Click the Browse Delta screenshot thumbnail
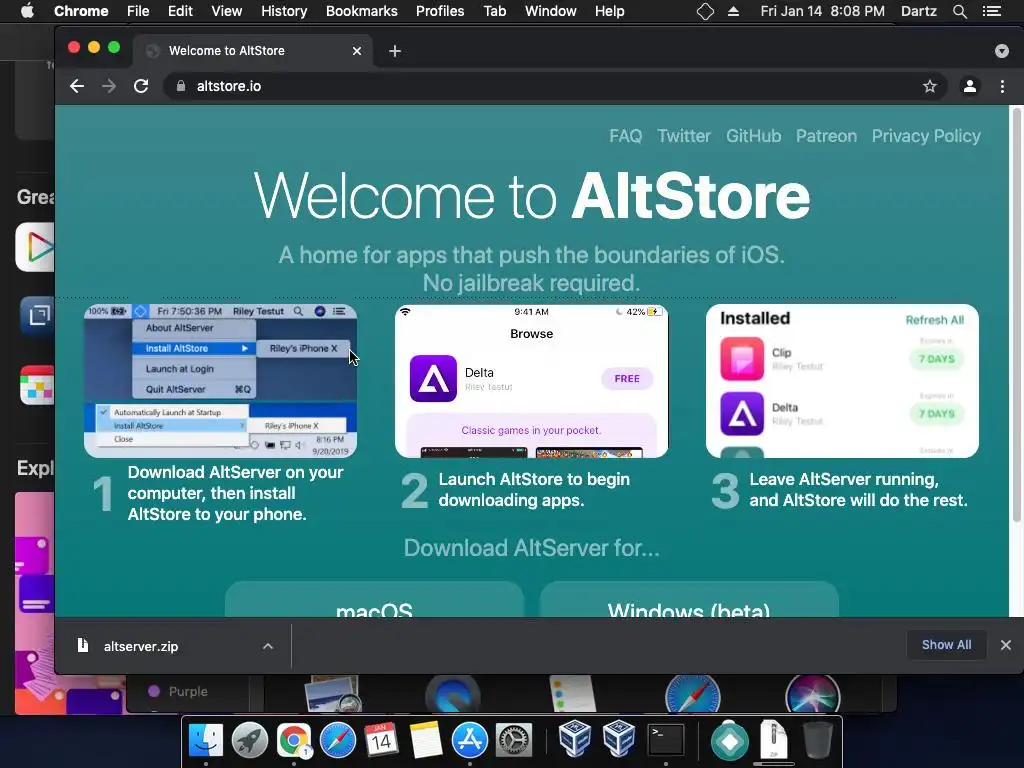The image size is (1024, 768). (532, 381)
